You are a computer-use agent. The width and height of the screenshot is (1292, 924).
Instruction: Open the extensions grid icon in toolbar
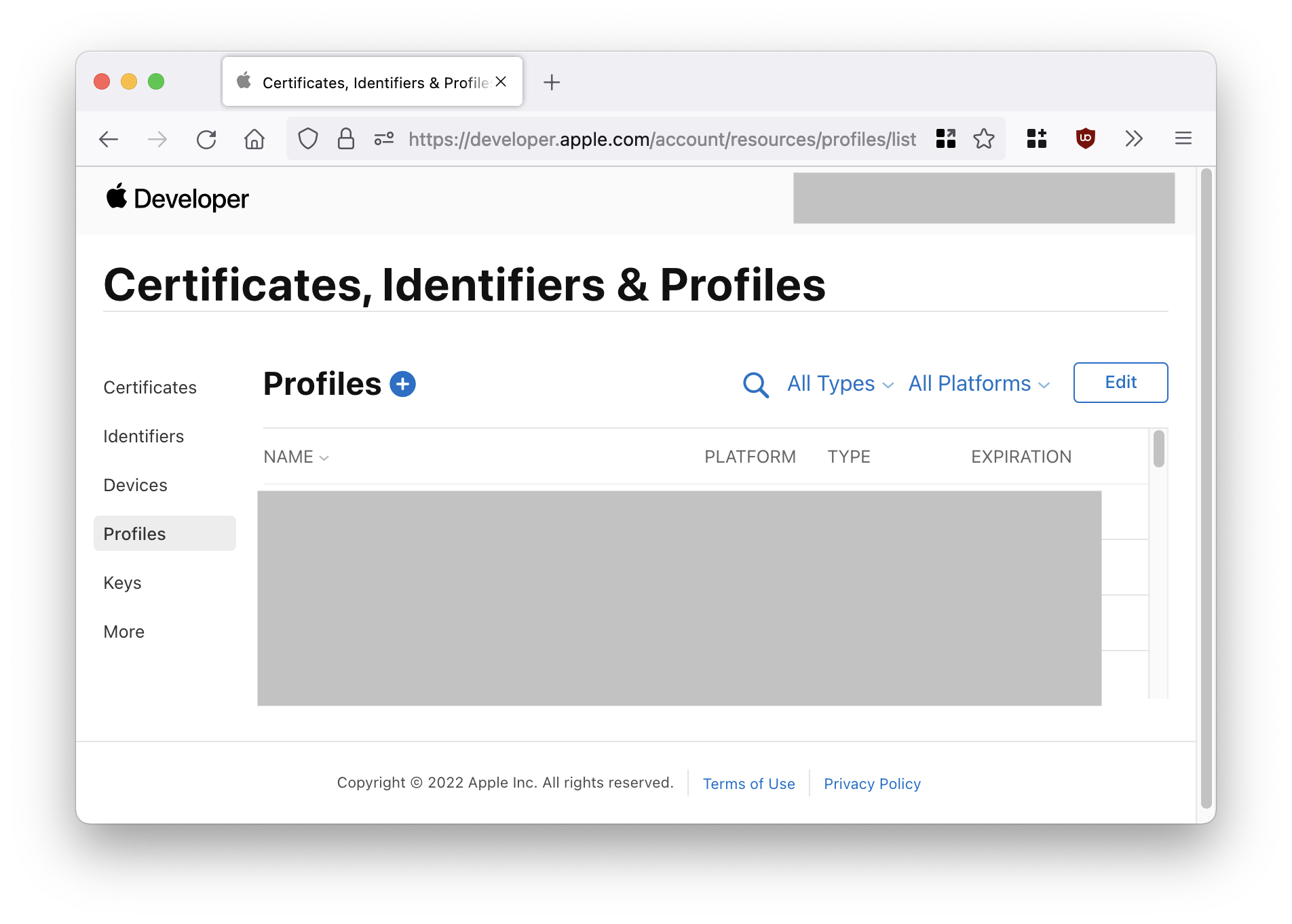point(1037,138)
